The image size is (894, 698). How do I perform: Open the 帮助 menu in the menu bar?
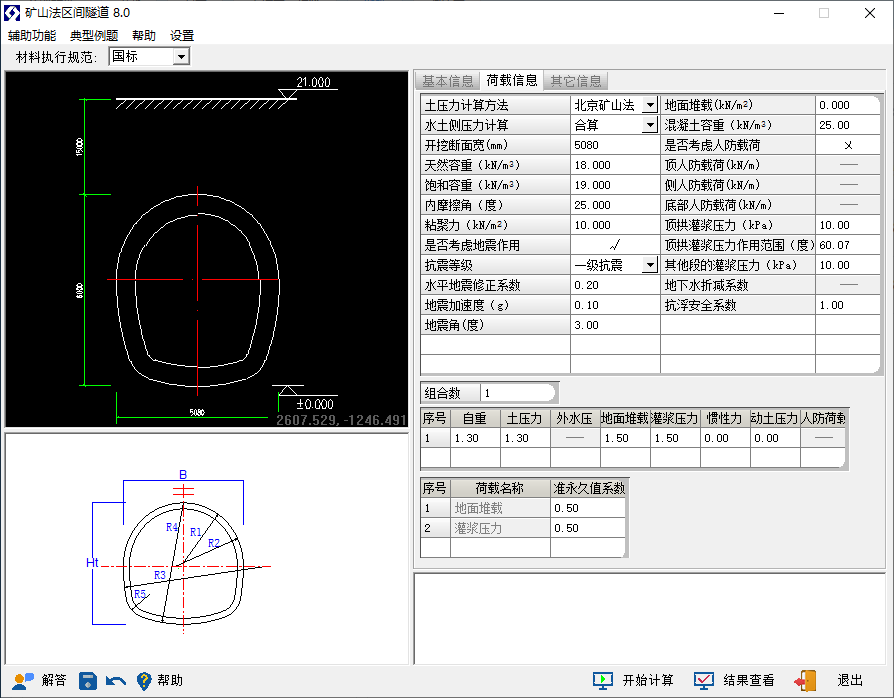[144, 35]
